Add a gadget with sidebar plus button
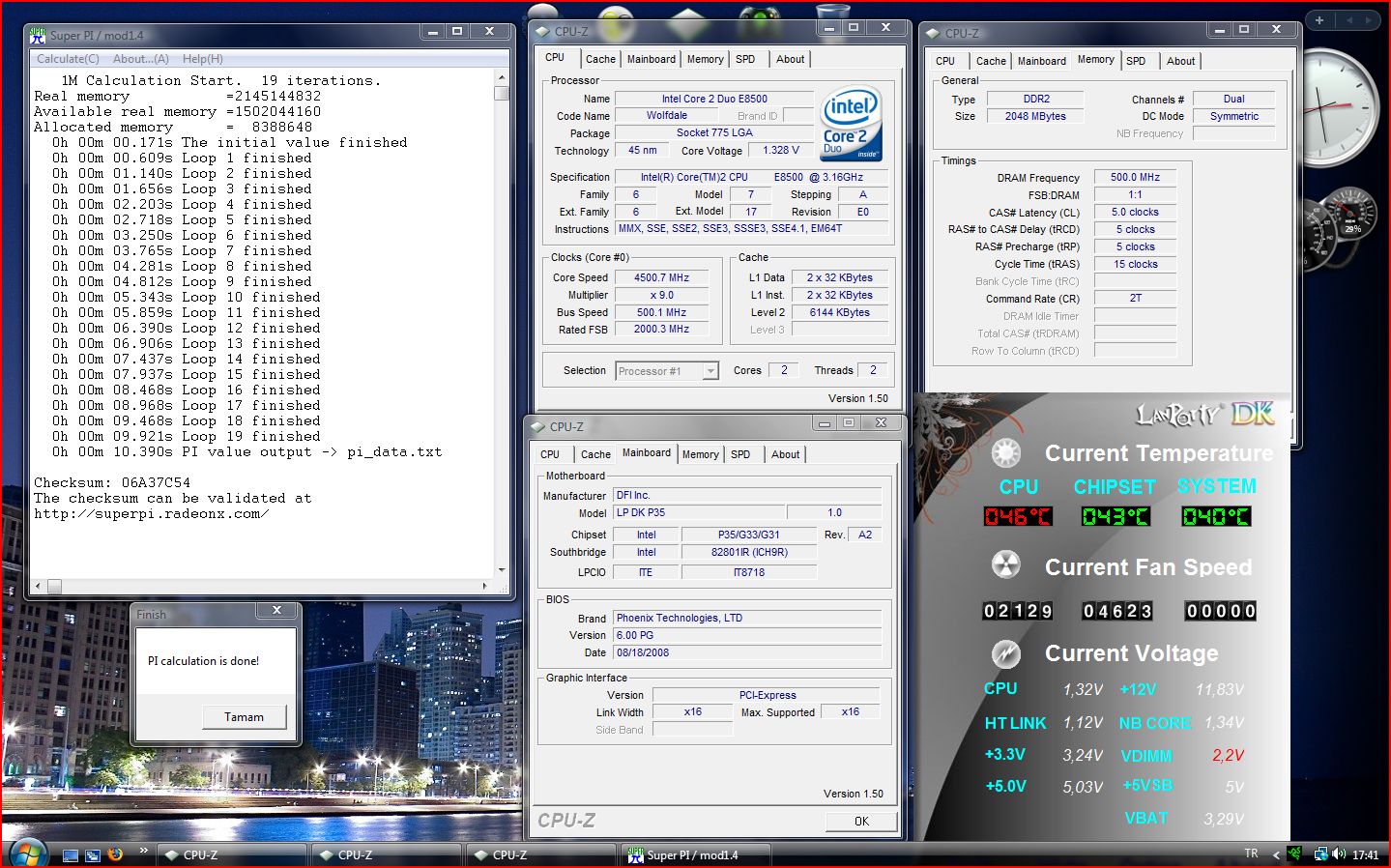This screenshot has width=1391, height=868. tap(1319, 19)
